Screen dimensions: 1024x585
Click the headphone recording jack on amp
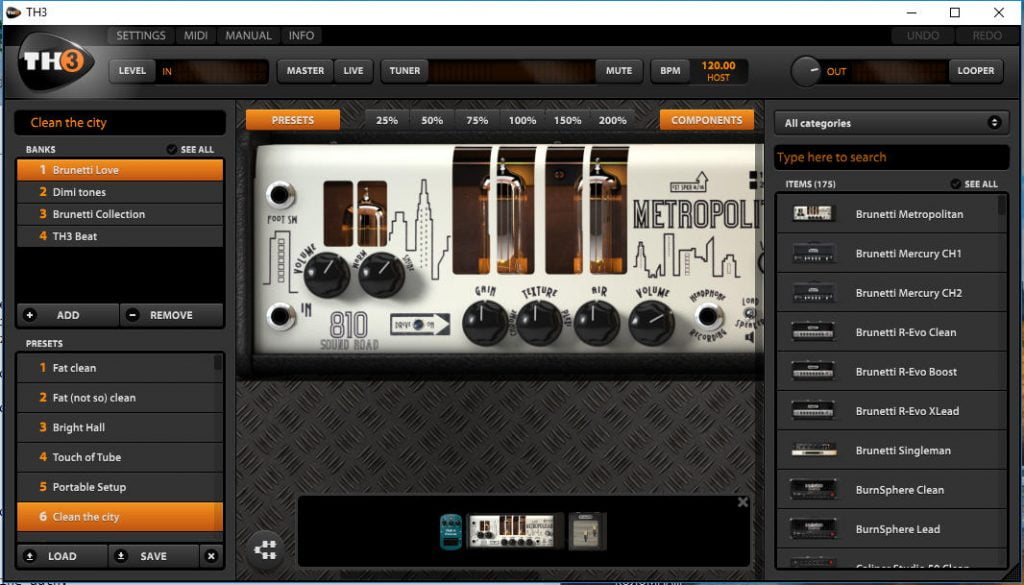708,316
